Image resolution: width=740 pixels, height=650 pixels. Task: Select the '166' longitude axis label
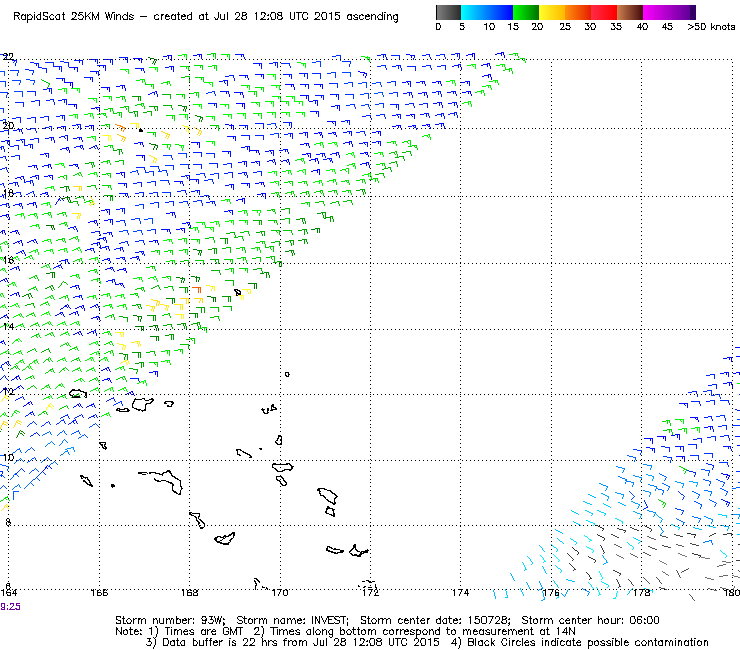tap(99, 592)
